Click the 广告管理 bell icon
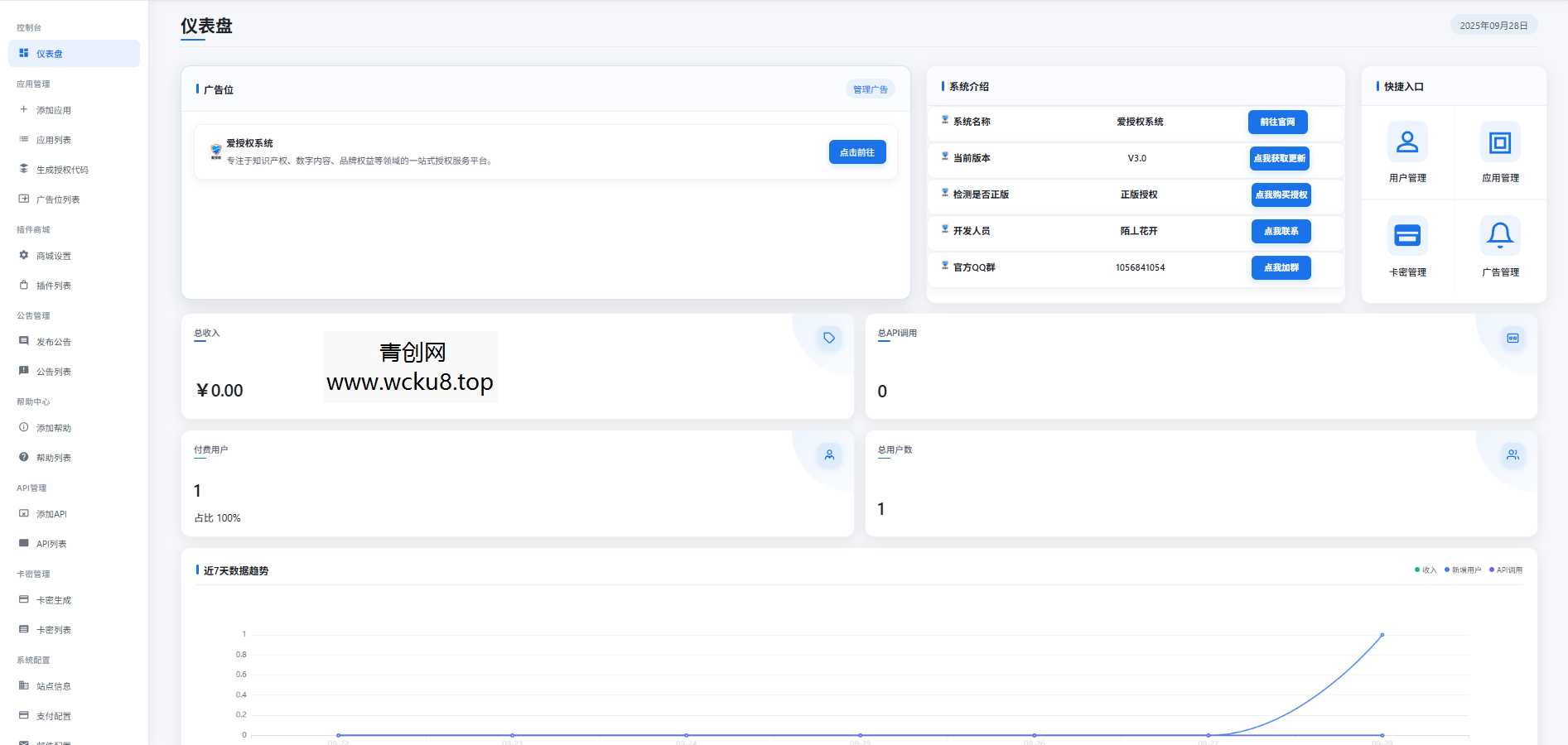 pos(1499,236)
